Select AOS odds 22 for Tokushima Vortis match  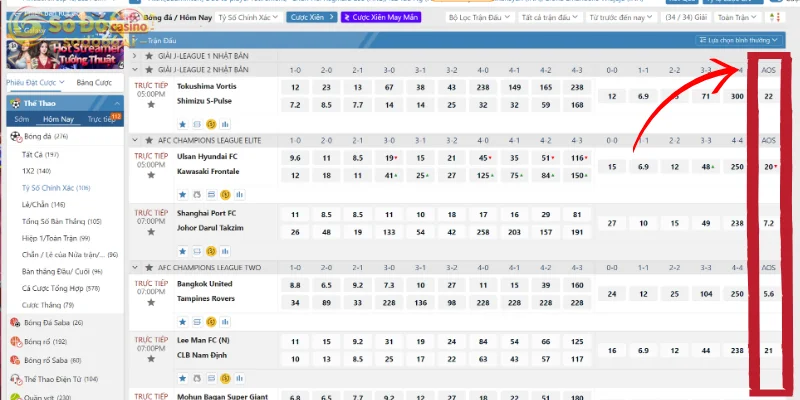768,96
